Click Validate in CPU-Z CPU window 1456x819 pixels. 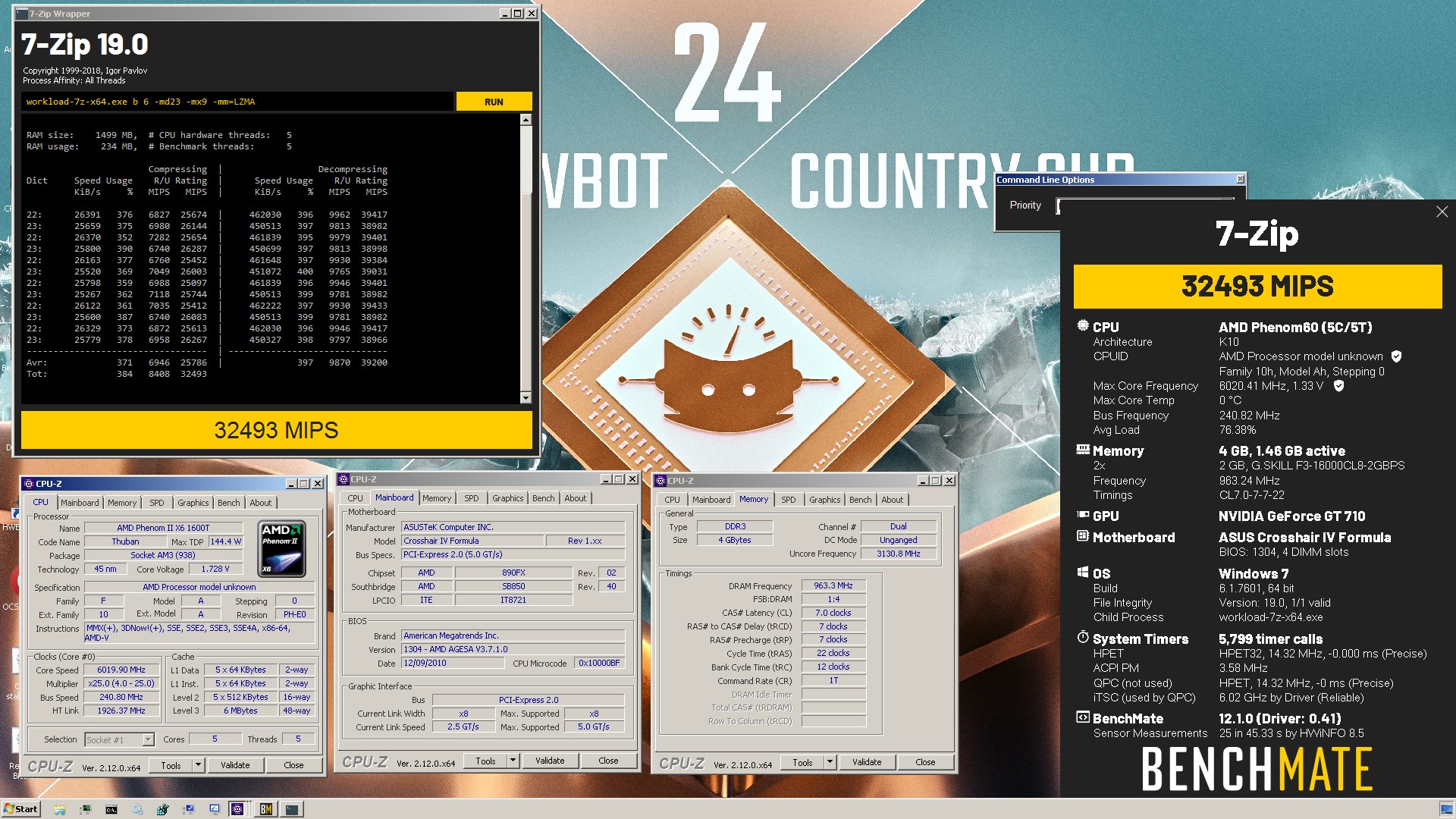coord(235,766)
